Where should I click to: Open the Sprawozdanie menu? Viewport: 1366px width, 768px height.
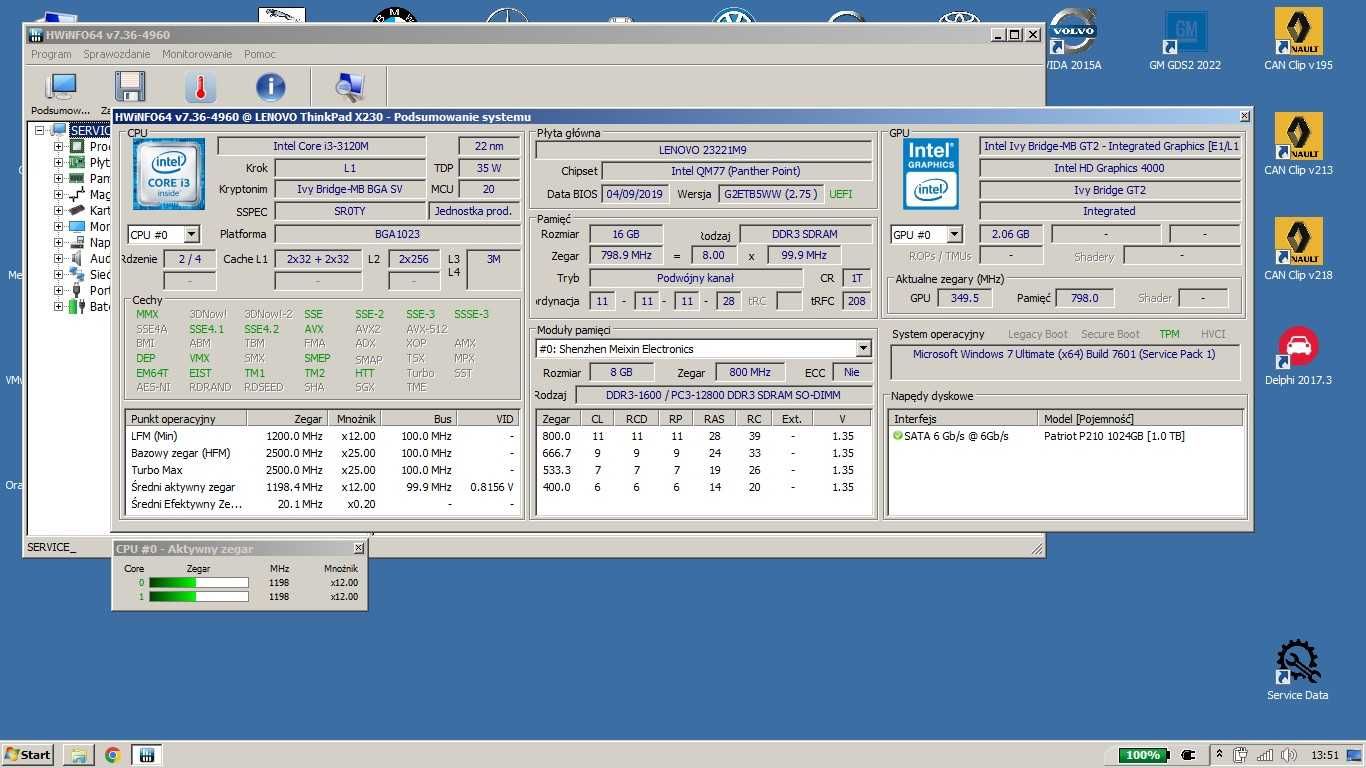click(117, 54)
